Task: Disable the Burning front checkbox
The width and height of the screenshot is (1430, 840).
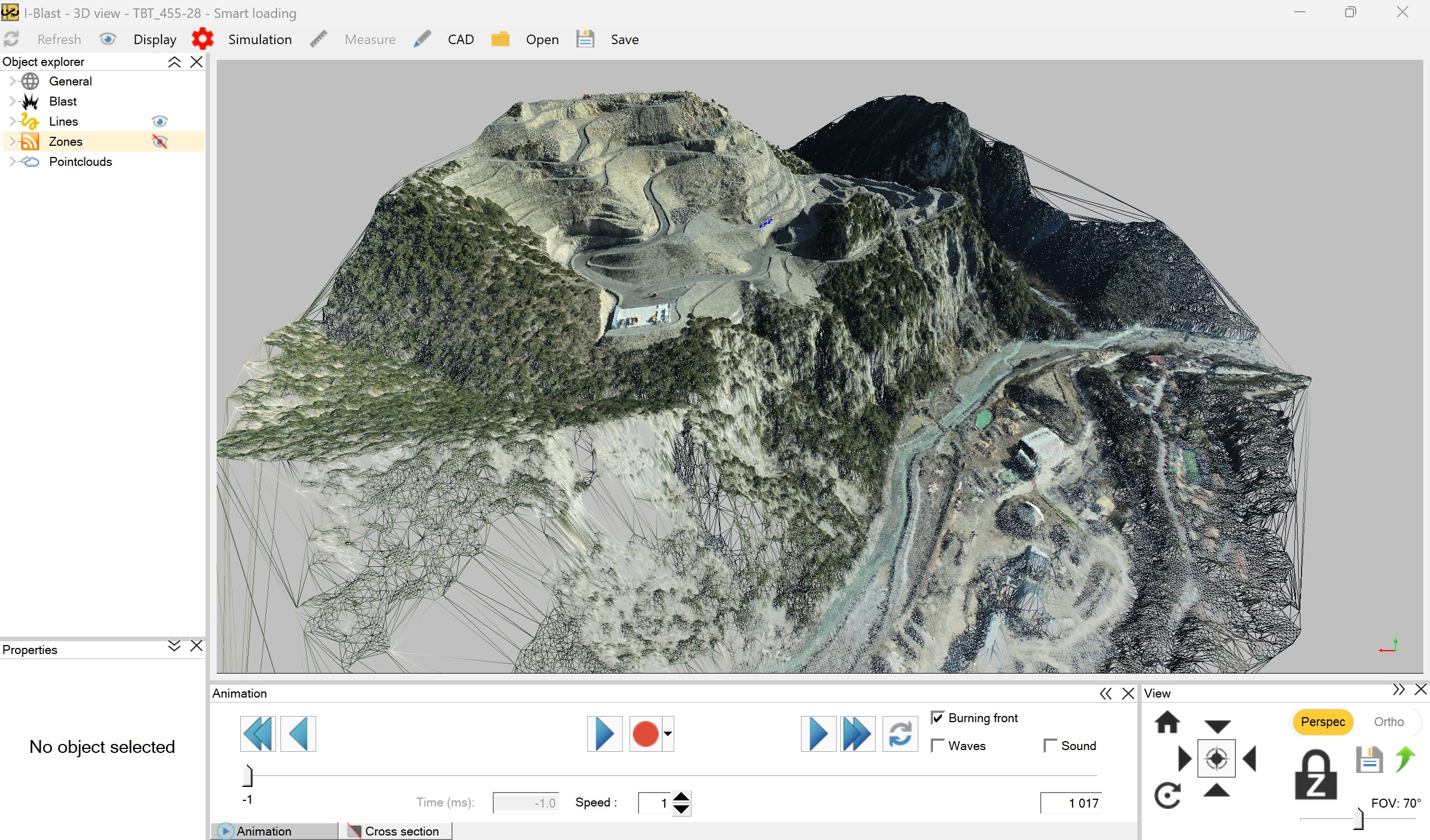Action: point(937,717)
